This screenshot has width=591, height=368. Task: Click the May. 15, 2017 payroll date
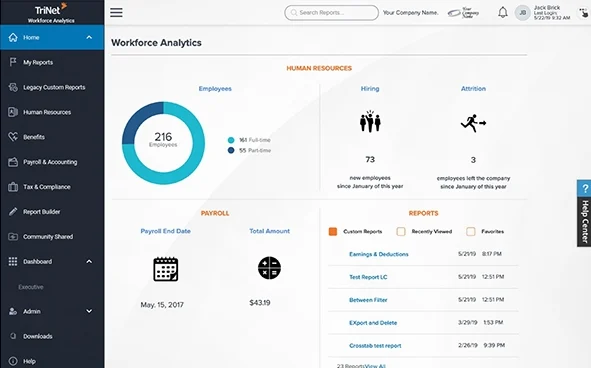pyautogui.click(x=162, y=305)
